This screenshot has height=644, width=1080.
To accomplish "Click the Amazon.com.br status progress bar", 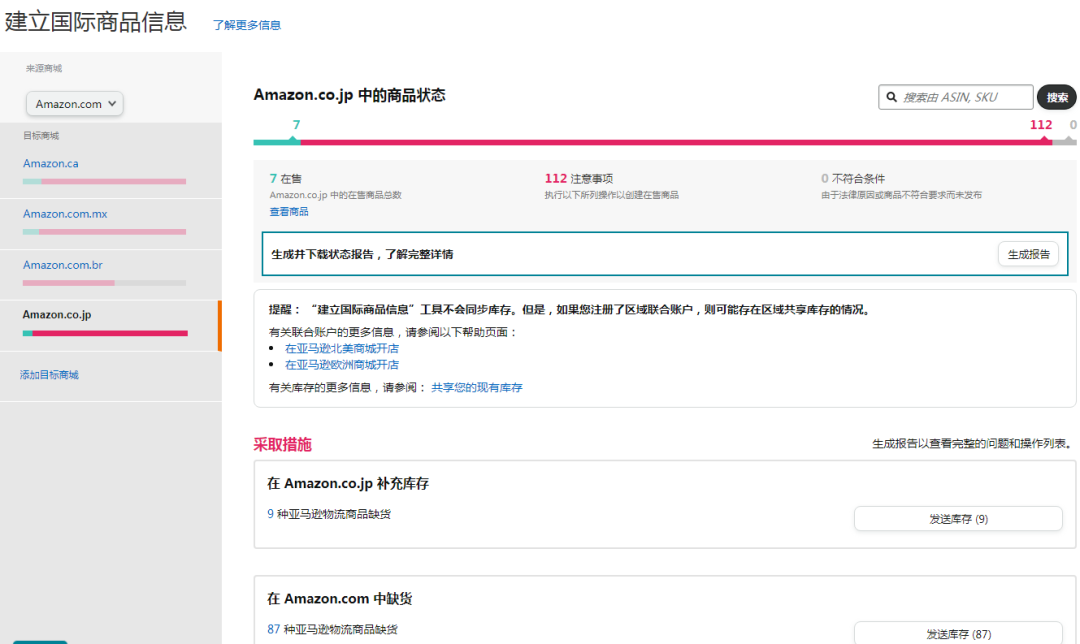I will tap(104, 283).
